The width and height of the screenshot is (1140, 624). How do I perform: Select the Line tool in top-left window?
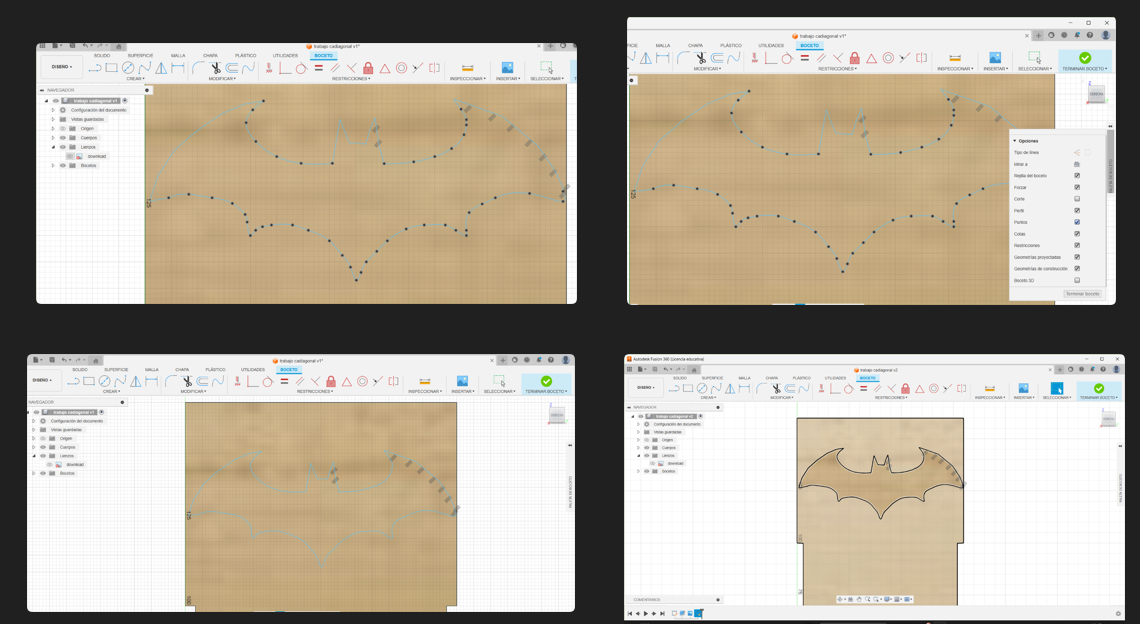click(95, 68)
